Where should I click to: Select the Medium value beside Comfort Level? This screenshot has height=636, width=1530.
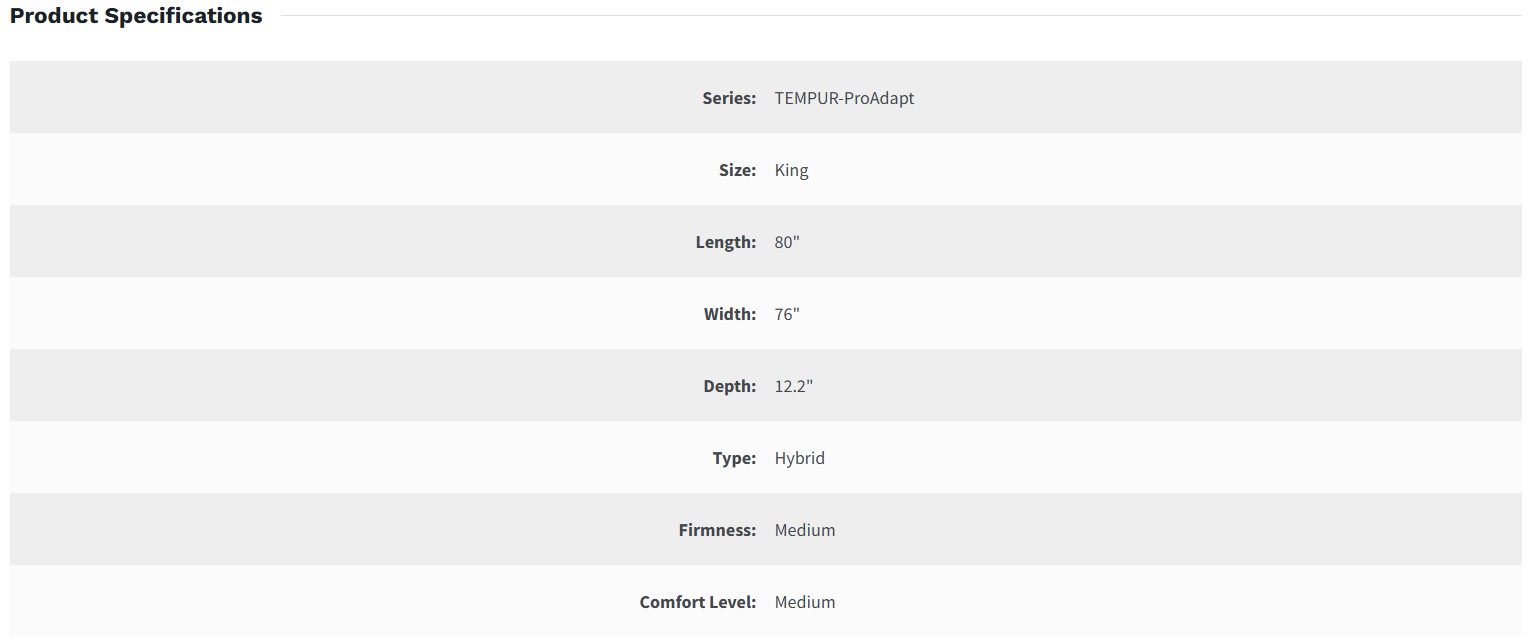(804, 602)
